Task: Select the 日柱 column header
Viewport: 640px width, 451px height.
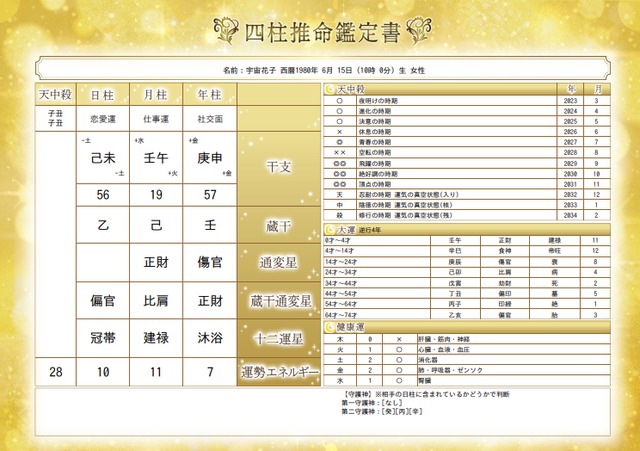Action: 103,95
